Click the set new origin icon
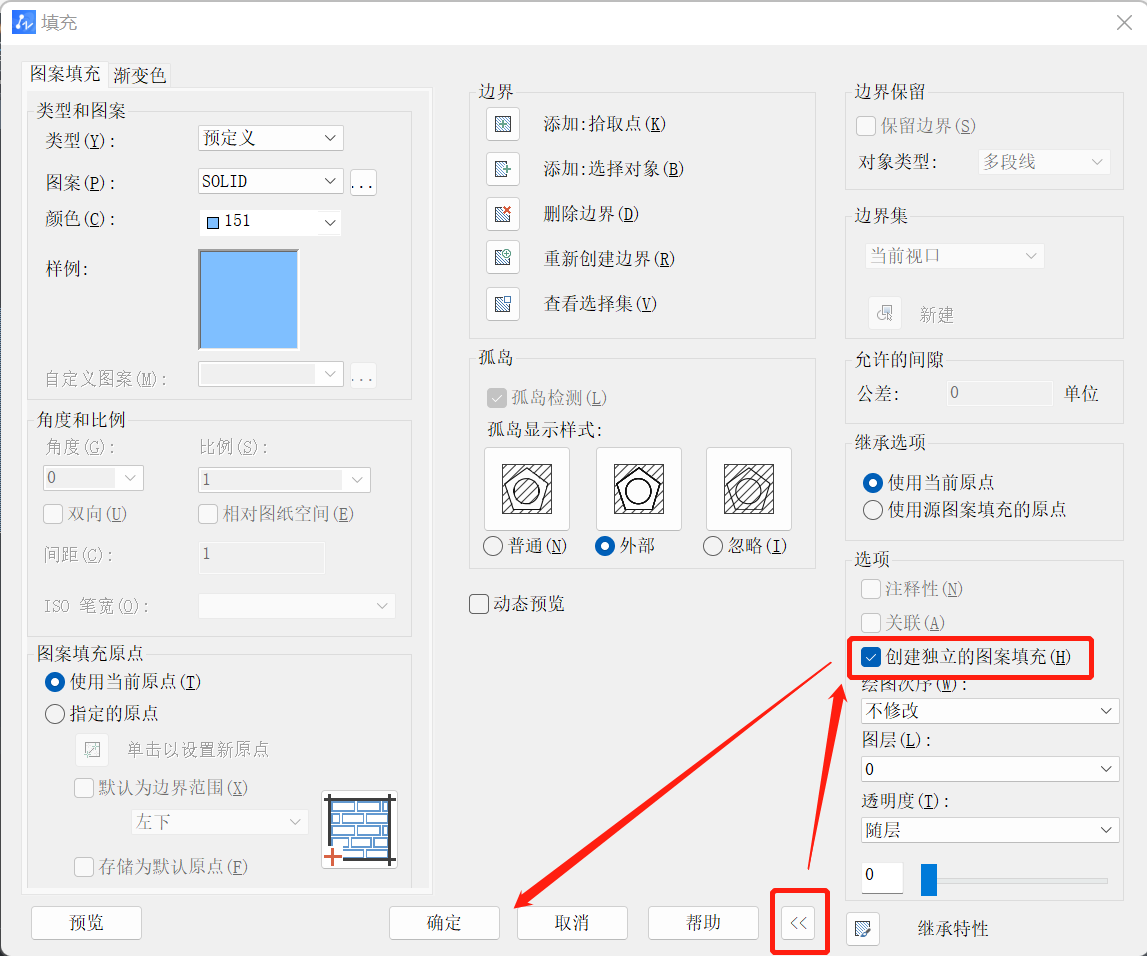The height and width of the screenshot is (956, 1147). [x=92, y=749]
